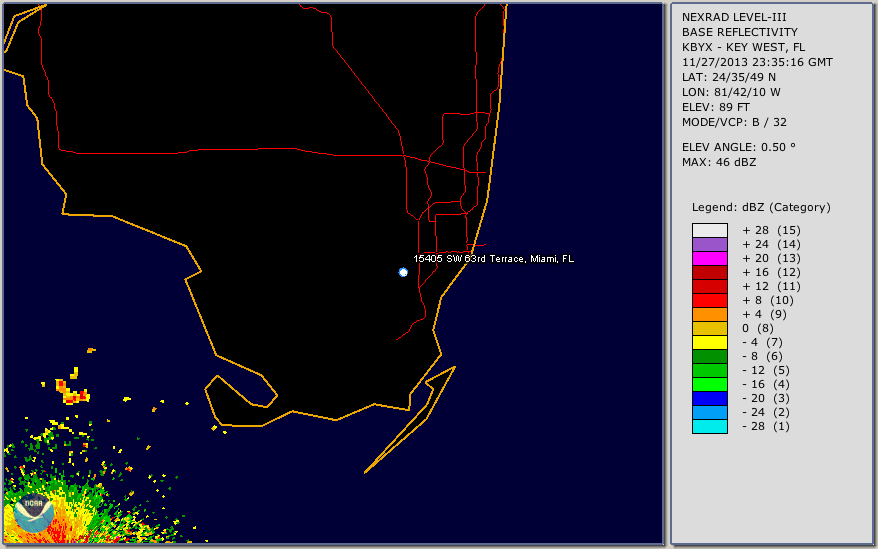Pick the blue -20 (3) legend swatch
878x549 pixels.
[709, 398]
